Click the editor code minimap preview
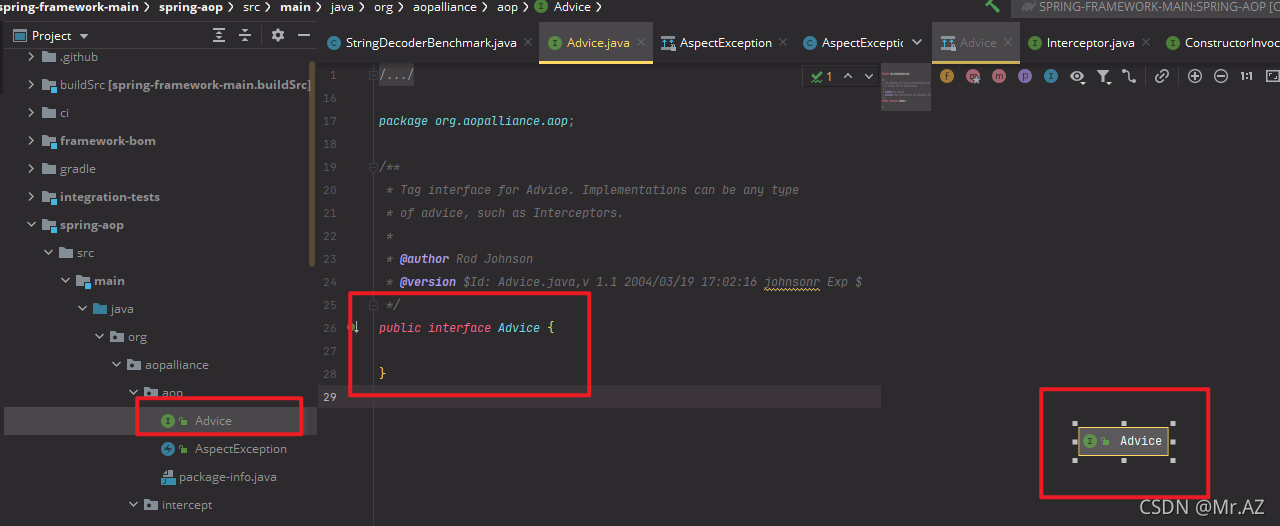Screen dimensions: 1280x526 click(x=905, y=86)
